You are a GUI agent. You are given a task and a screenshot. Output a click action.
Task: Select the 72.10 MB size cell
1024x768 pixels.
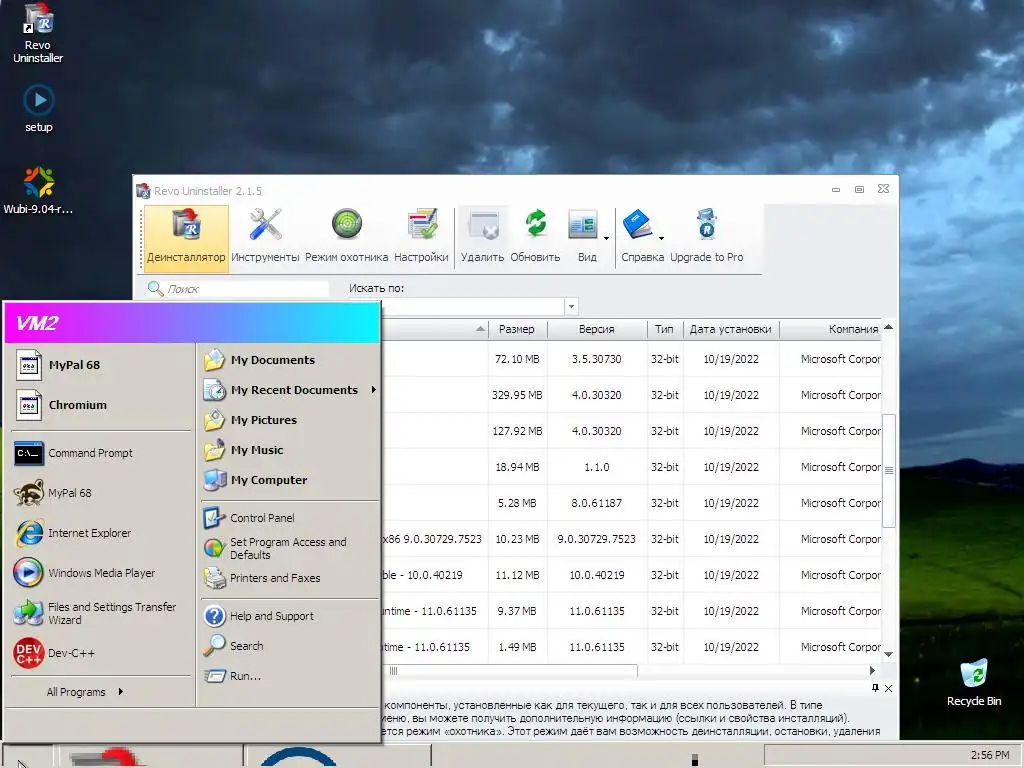pyautogui.click(x=517, y=359)
